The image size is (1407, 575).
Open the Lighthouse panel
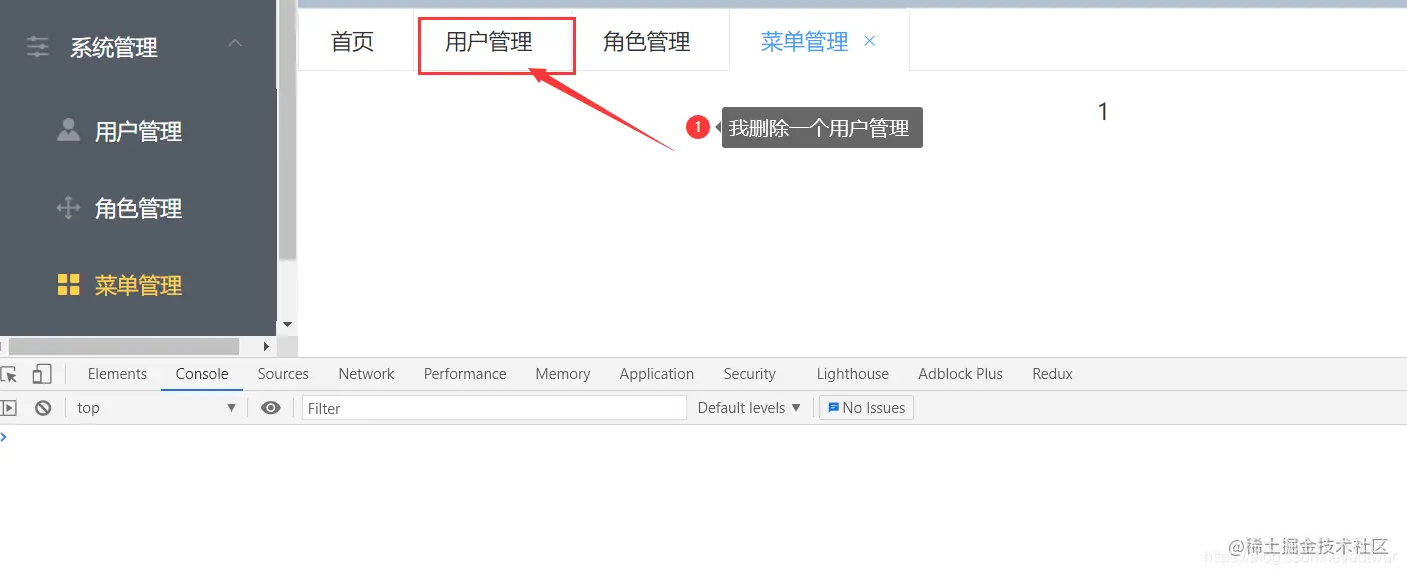point(852,374)
